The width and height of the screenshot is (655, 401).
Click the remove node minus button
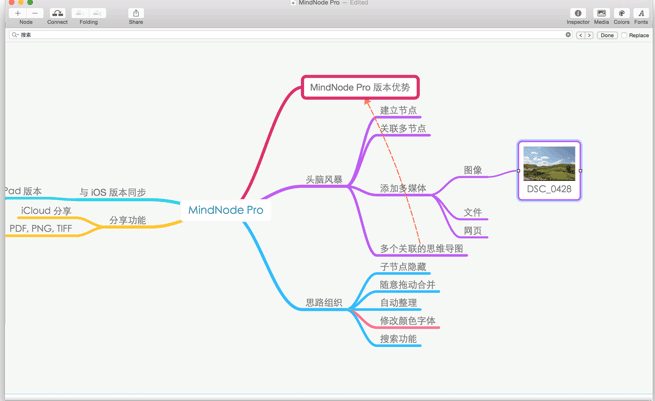pyautogui.click(x=34, y=13)
